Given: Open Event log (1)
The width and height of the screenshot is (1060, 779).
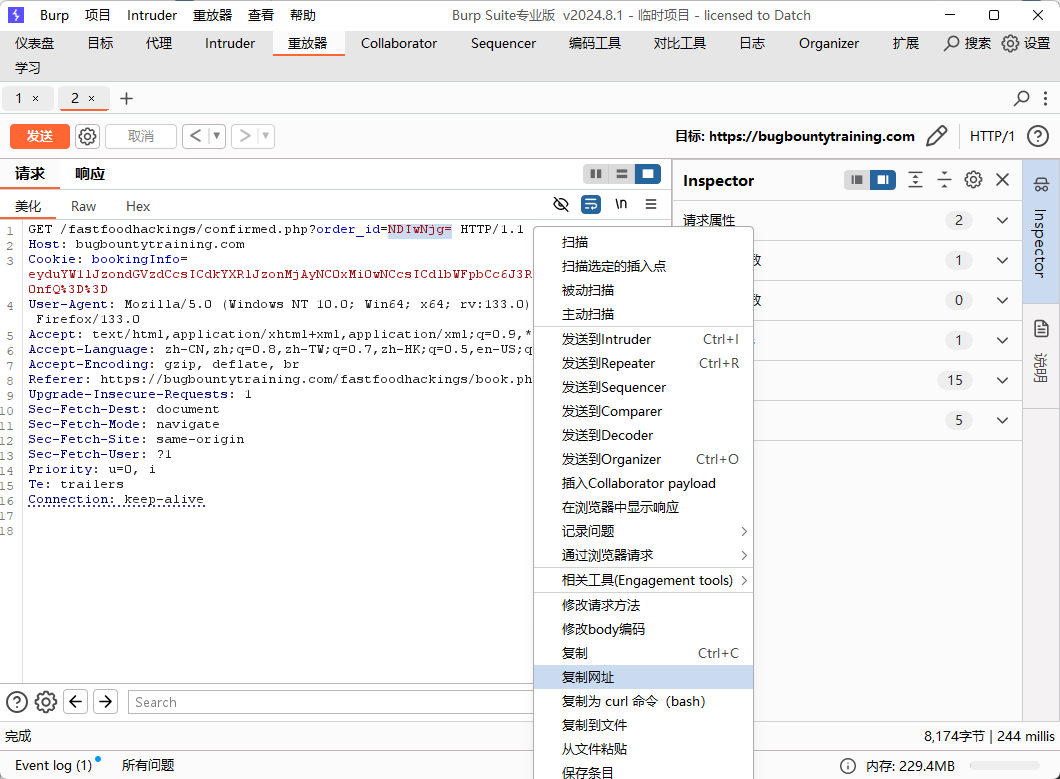Looking at the screenshot, I should [x=53, y=765].
